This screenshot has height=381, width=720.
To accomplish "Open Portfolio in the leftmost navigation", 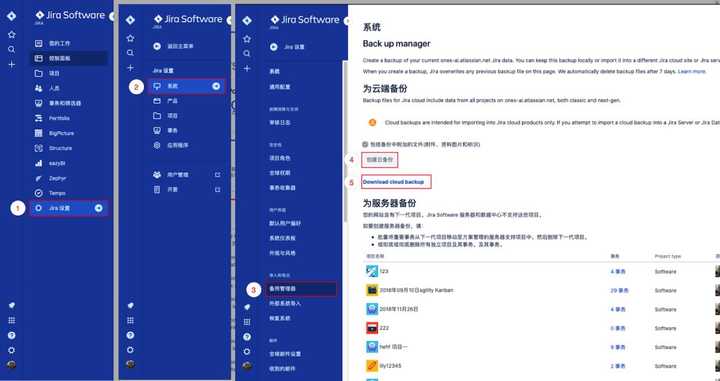I will point(59,118).
